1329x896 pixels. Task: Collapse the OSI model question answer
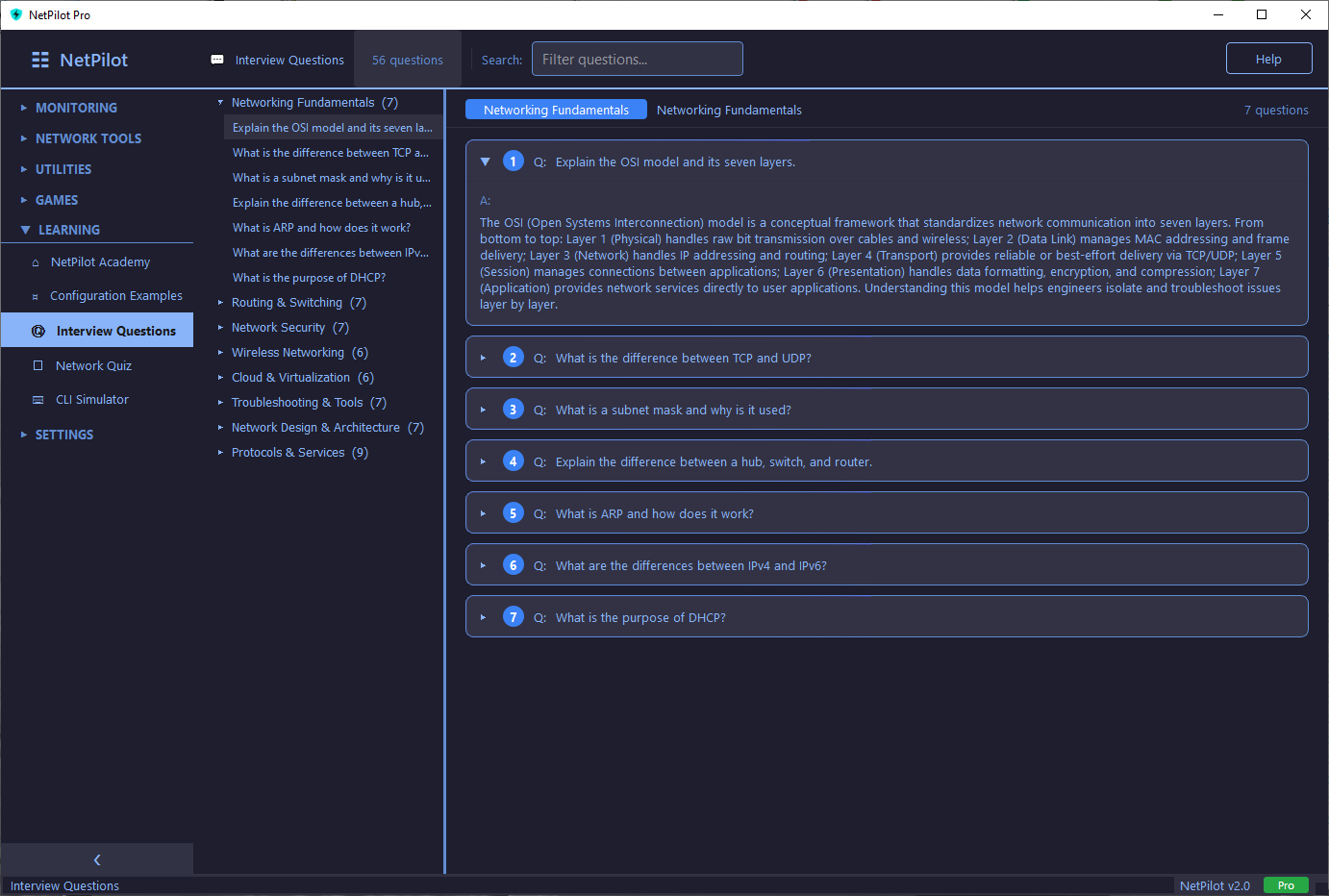click(485, 162)
